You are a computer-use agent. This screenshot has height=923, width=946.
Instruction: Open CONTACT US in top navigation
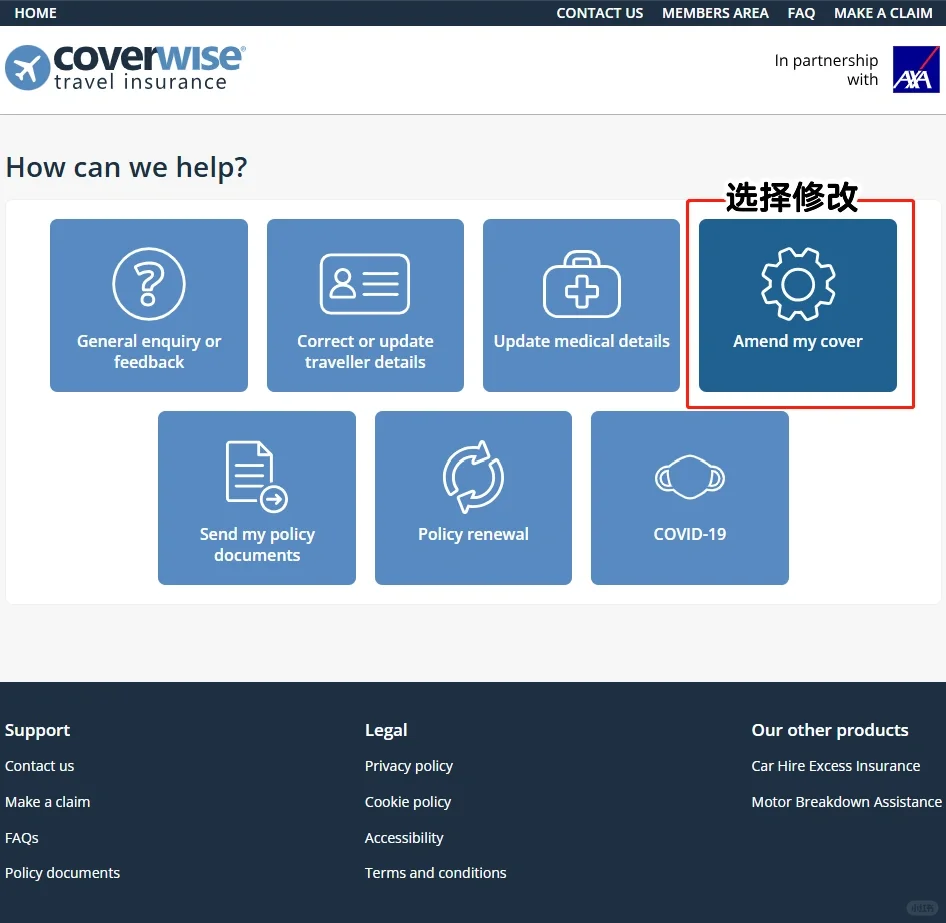pyautogui.click(x=599, y=13)
